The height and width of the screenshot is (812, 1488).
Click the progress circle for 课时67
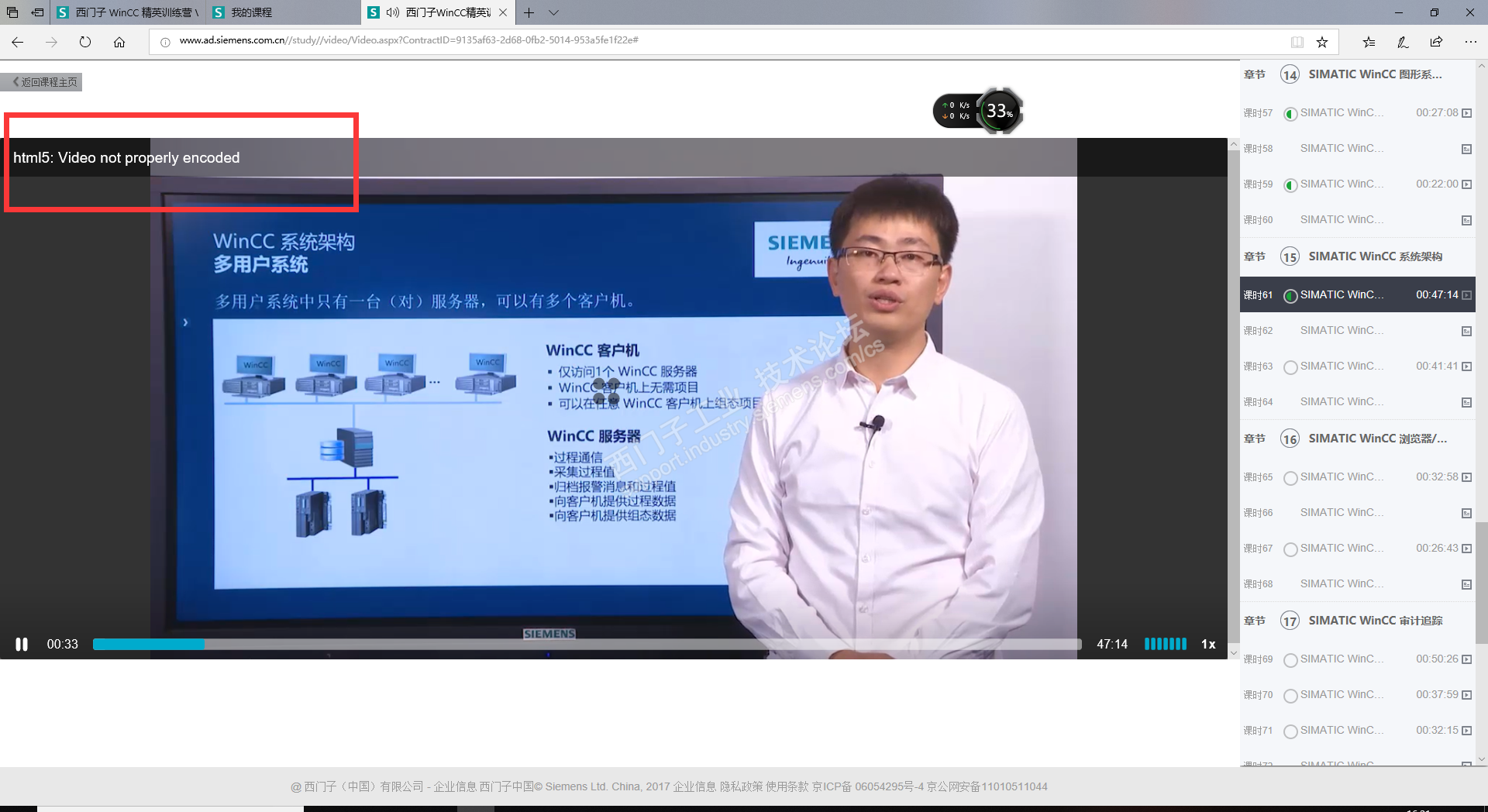[1290, 549]
